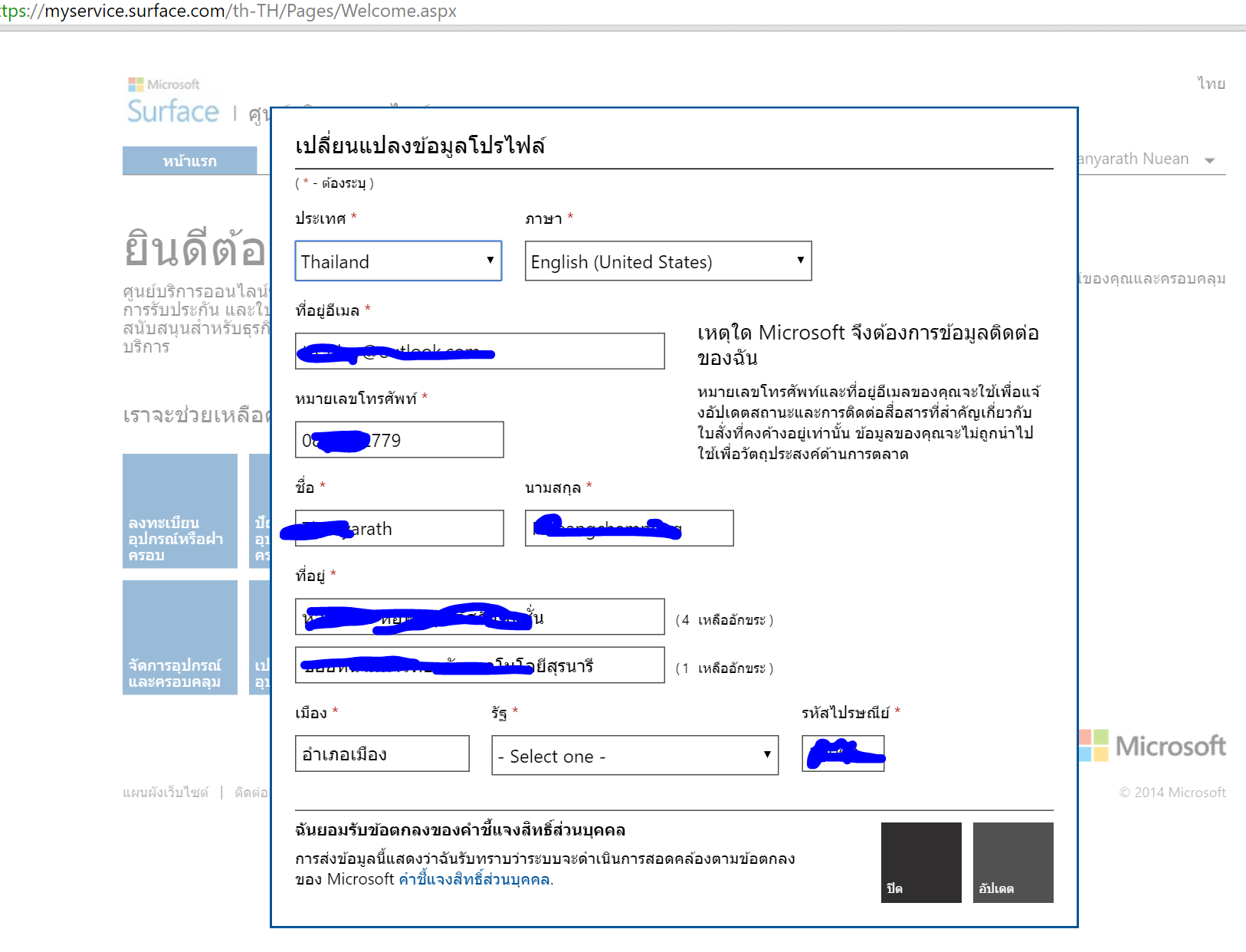Select the หน้าแรก home tab

point(190,161)
